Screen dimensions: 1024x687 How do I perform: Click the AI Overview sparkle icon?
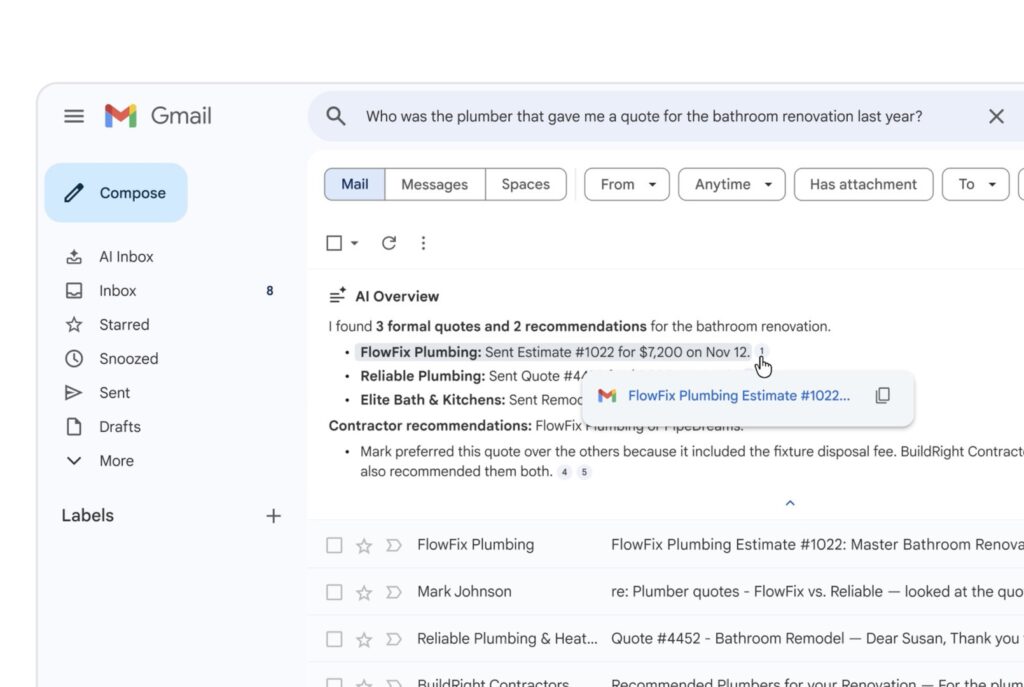337,296
